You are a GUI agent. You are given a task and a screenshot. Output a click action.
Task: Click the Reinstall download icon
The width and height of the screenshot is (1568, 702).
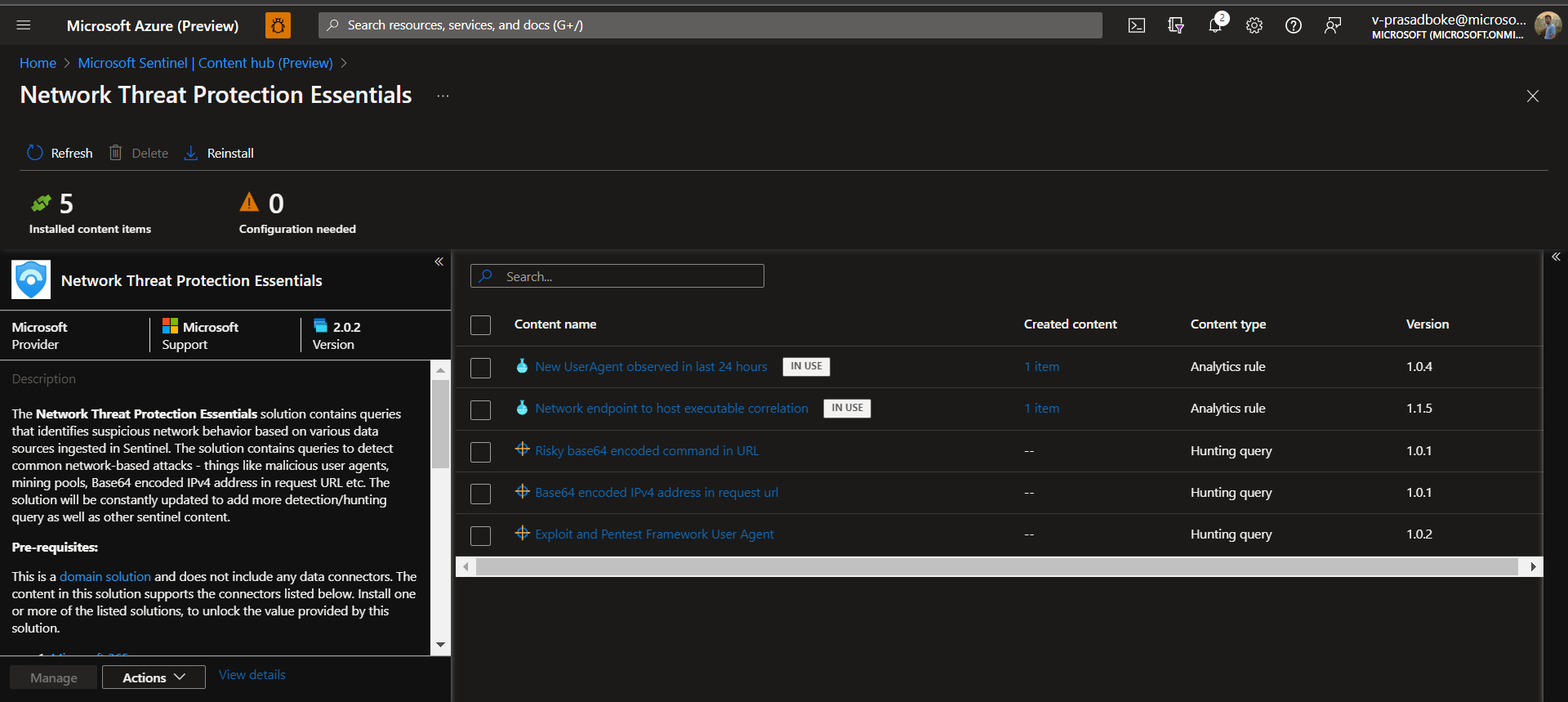coord(191,153)
